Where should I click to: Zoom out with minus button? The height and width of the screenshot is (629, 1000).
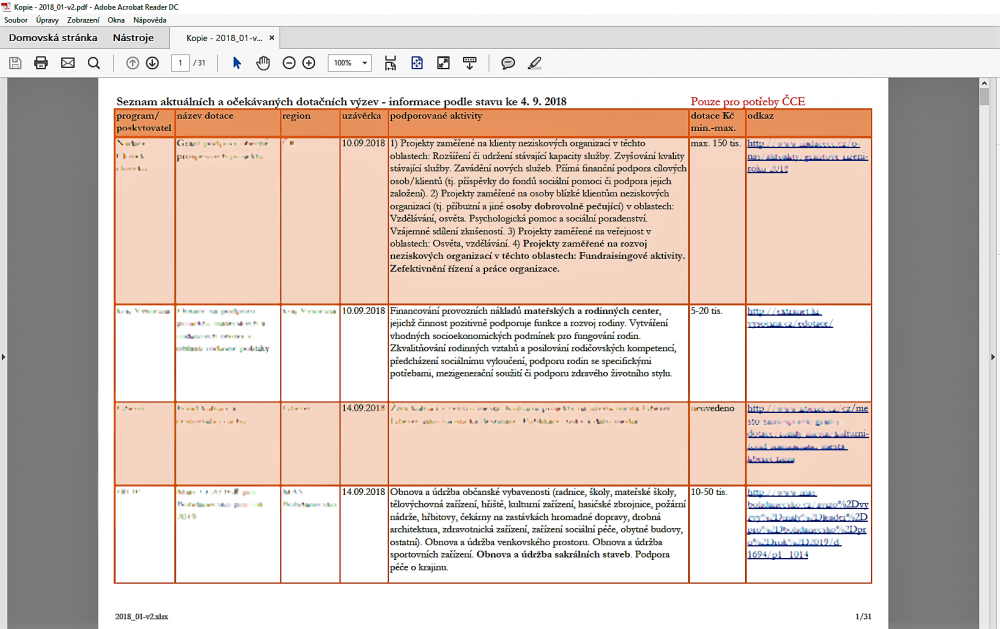click(289, 63)
